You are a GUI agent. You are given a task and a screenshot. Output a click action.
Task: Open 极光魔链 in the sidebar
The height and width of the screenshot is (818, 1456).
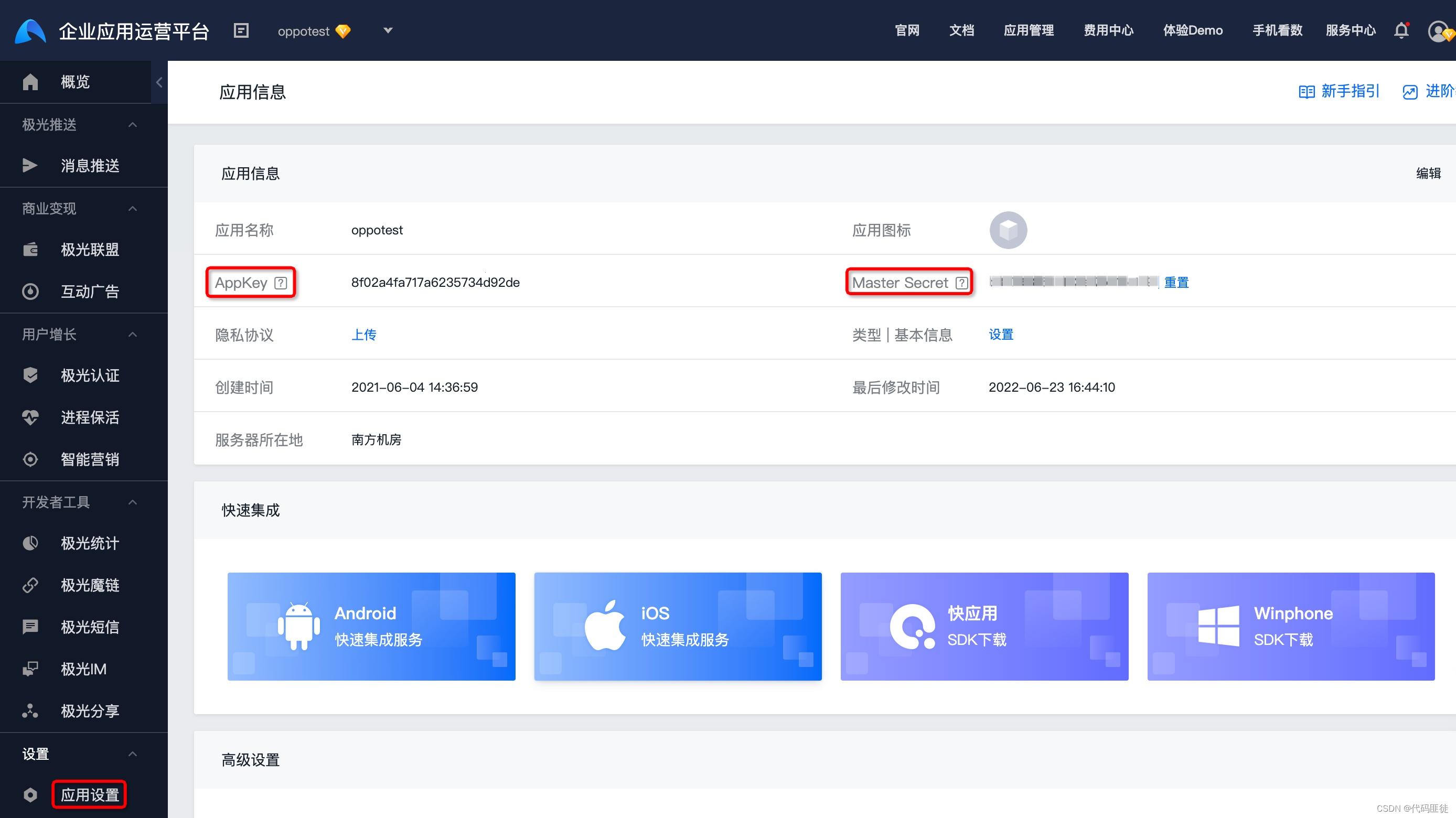point(83,585)
